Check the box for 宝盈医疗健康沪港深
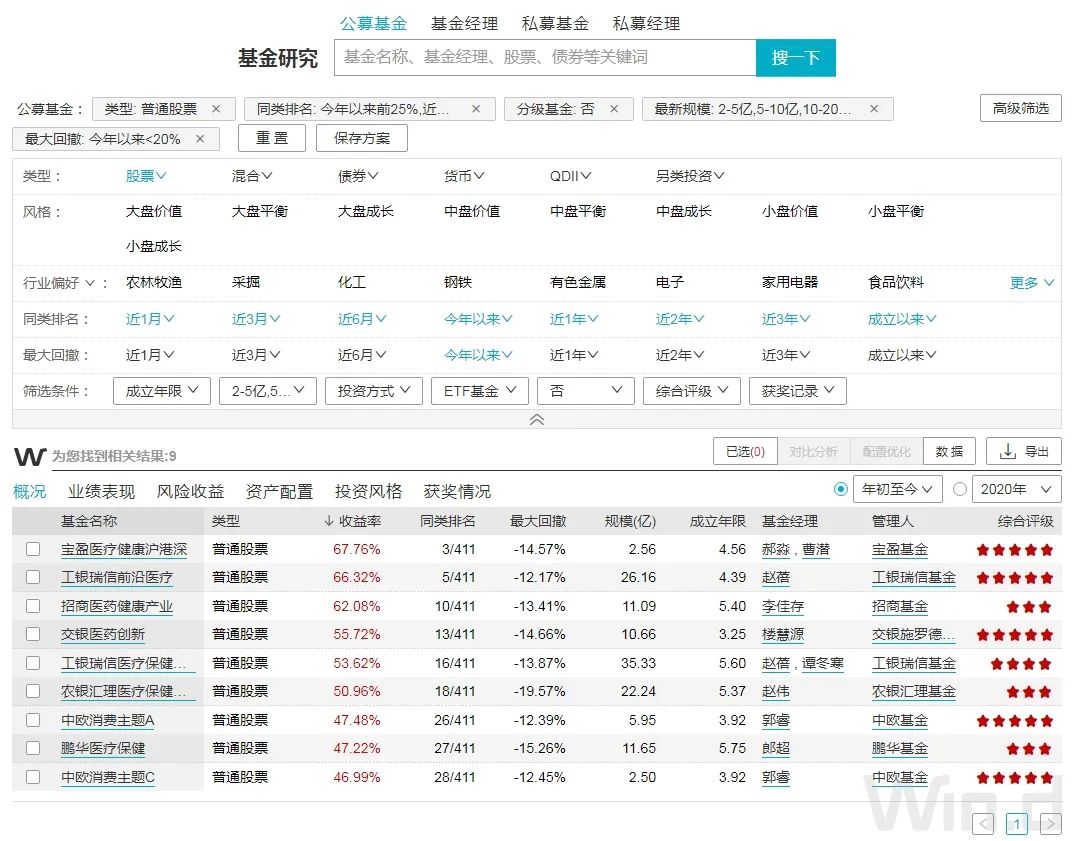Viewport: 1073px width, 841px height. pyautogui.click(x=33, y=549)
